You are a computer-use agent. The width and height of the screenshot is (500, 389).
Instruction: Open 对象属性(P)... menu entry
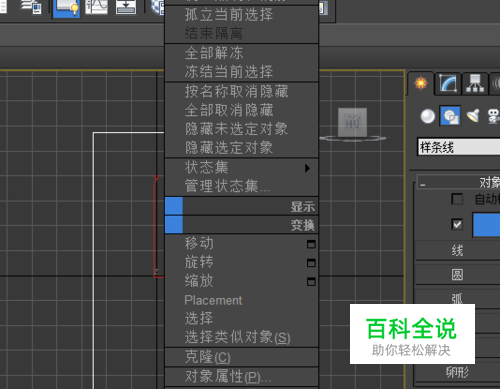pos(242,377)
